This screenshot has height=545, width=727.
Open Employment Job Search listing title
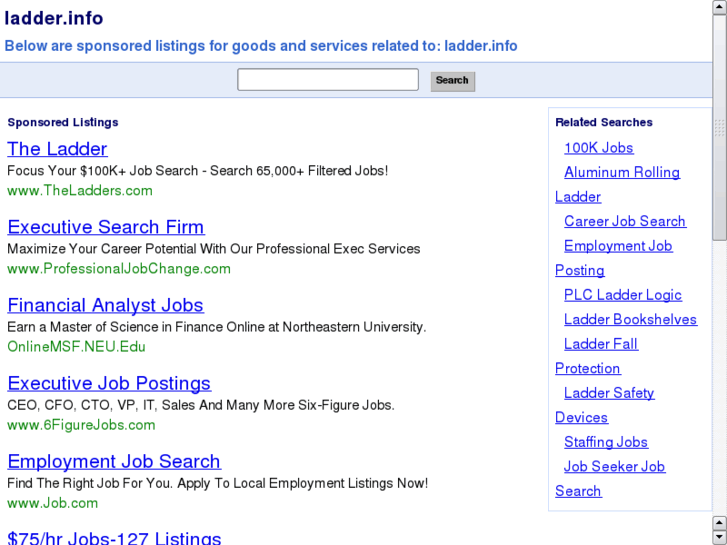[114, 462]
